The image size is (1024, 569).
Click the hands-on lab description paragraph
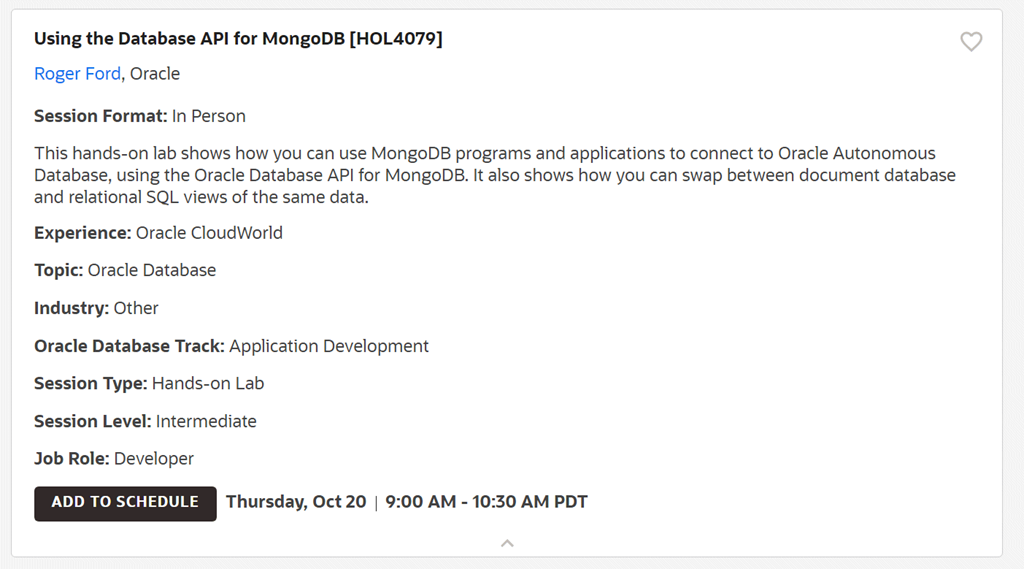click(495, 175)
